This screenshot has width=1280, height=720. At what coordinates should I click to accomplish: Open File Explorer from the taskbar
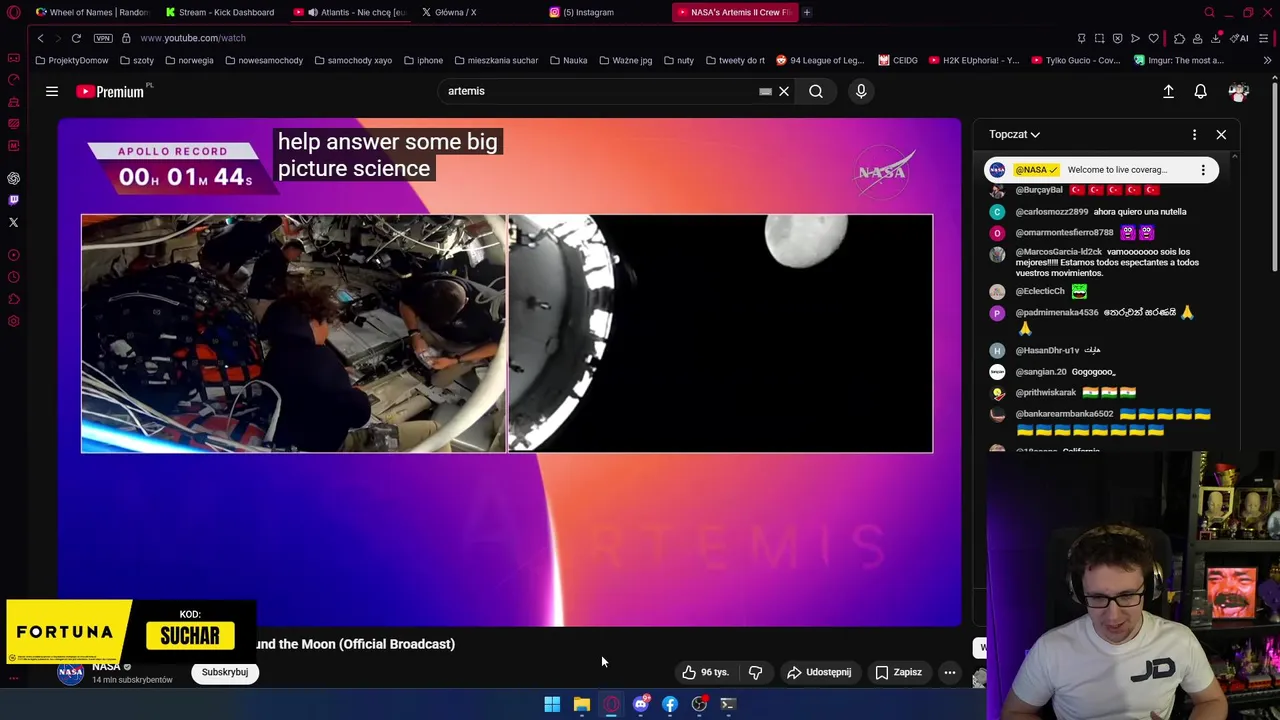pyautogui.click(x=582, y=704)
